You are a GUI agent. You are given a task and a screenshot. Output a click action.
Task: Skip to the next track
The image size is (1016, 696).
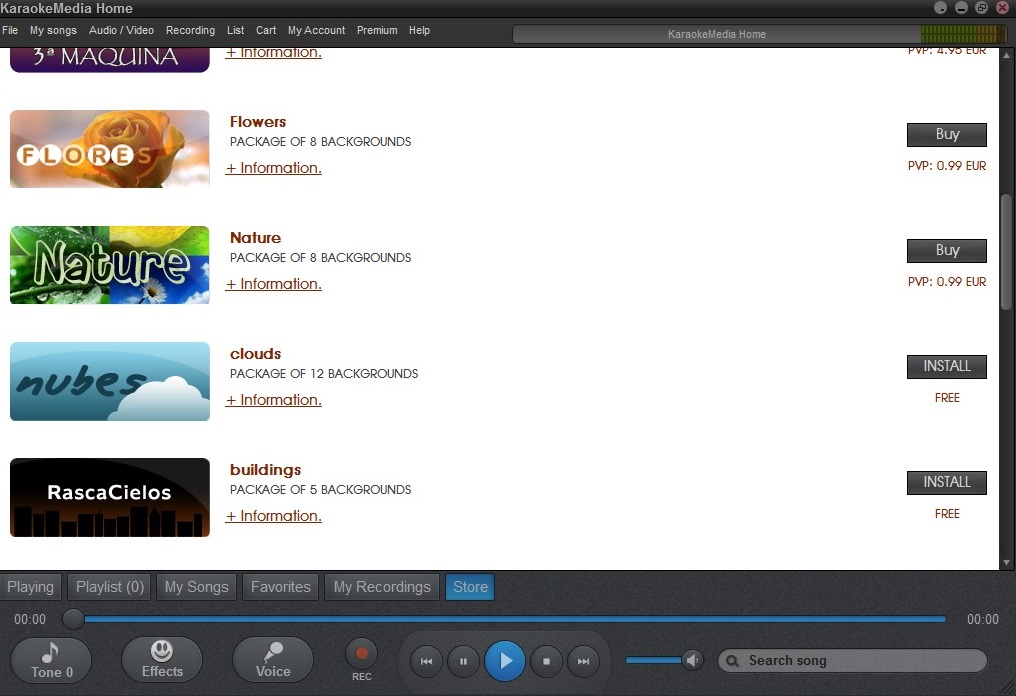click(x=585, y=661)
